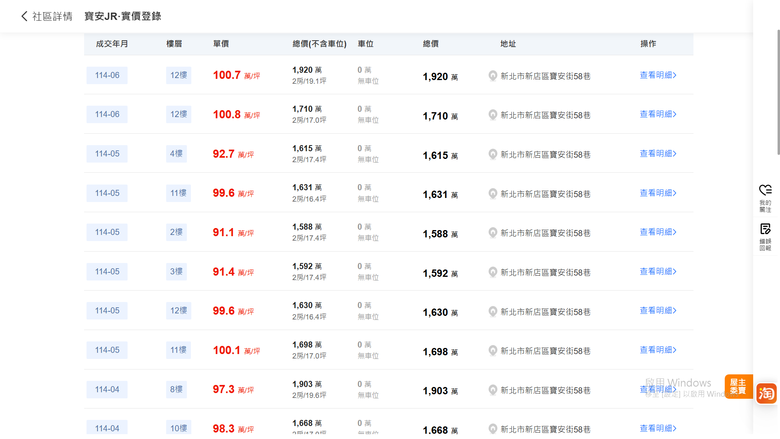The image size is (780, 439).
Task: Open 查看明細 for the 1,631 萬 row
Action: coord(658,193)
